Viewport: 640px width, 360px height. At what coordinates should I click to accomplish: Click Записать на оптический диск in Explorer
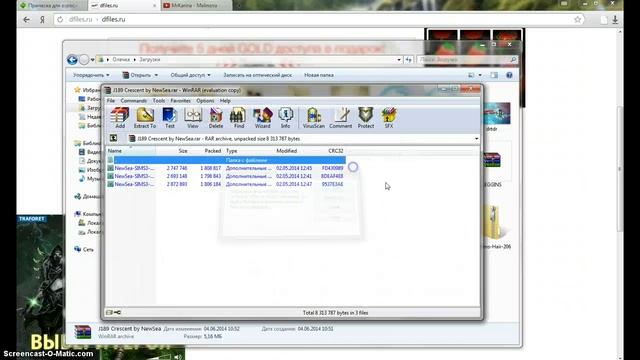(258, 75)
